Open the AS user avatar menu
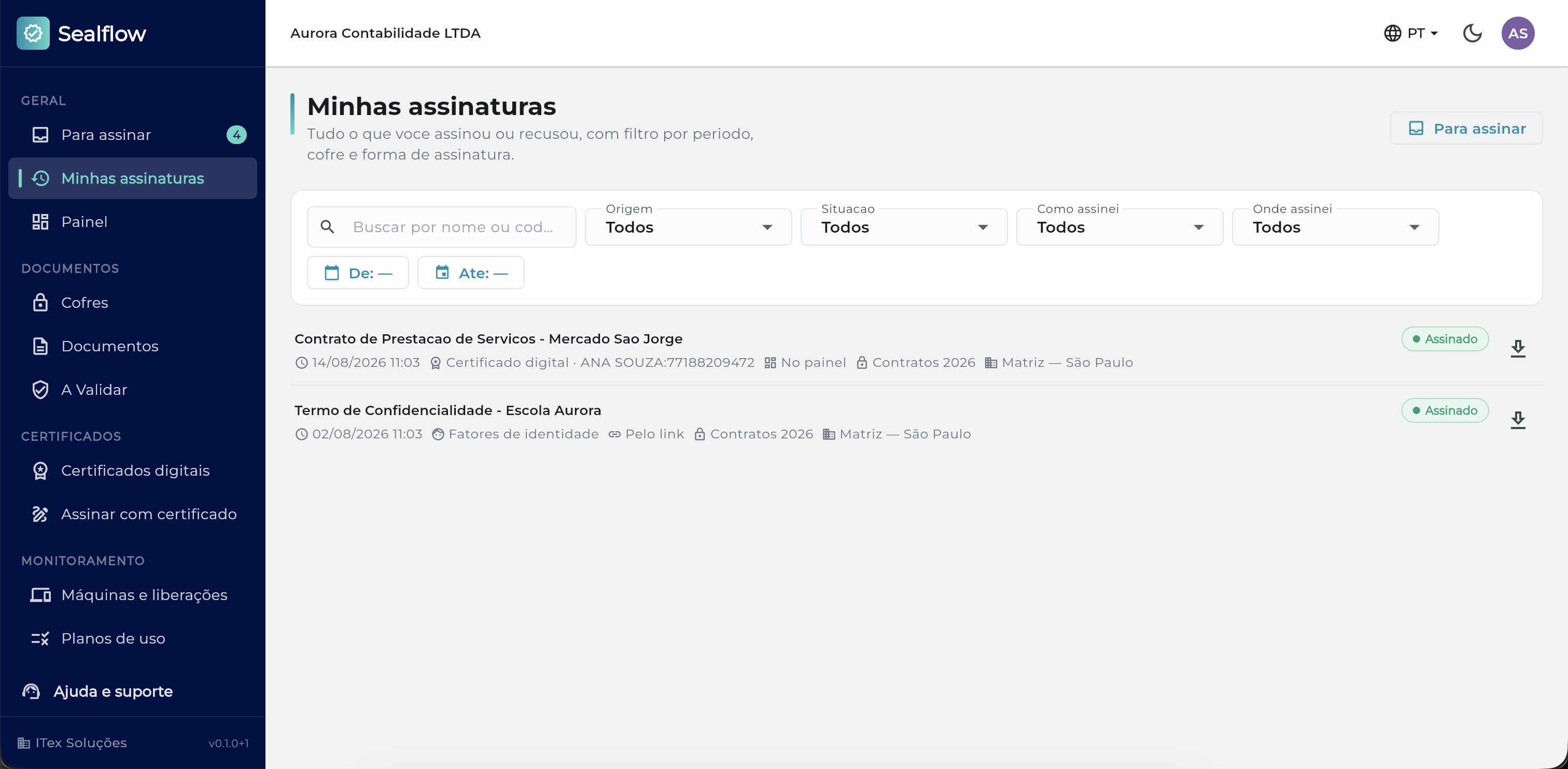Screen dimensions: 1568x769 click(1518, 33)
